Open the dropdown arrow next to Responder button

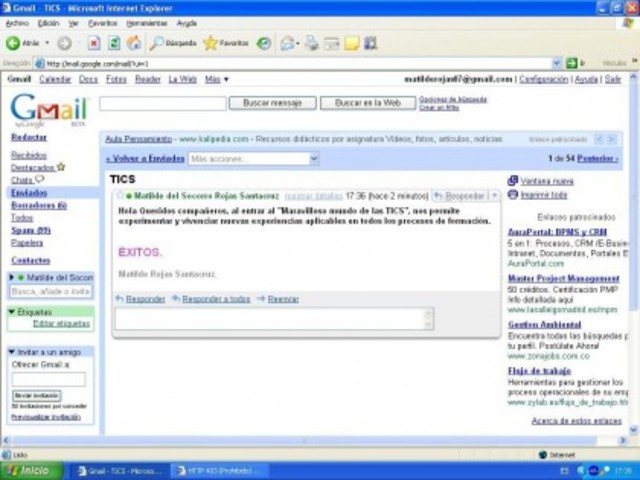point(495,196)
